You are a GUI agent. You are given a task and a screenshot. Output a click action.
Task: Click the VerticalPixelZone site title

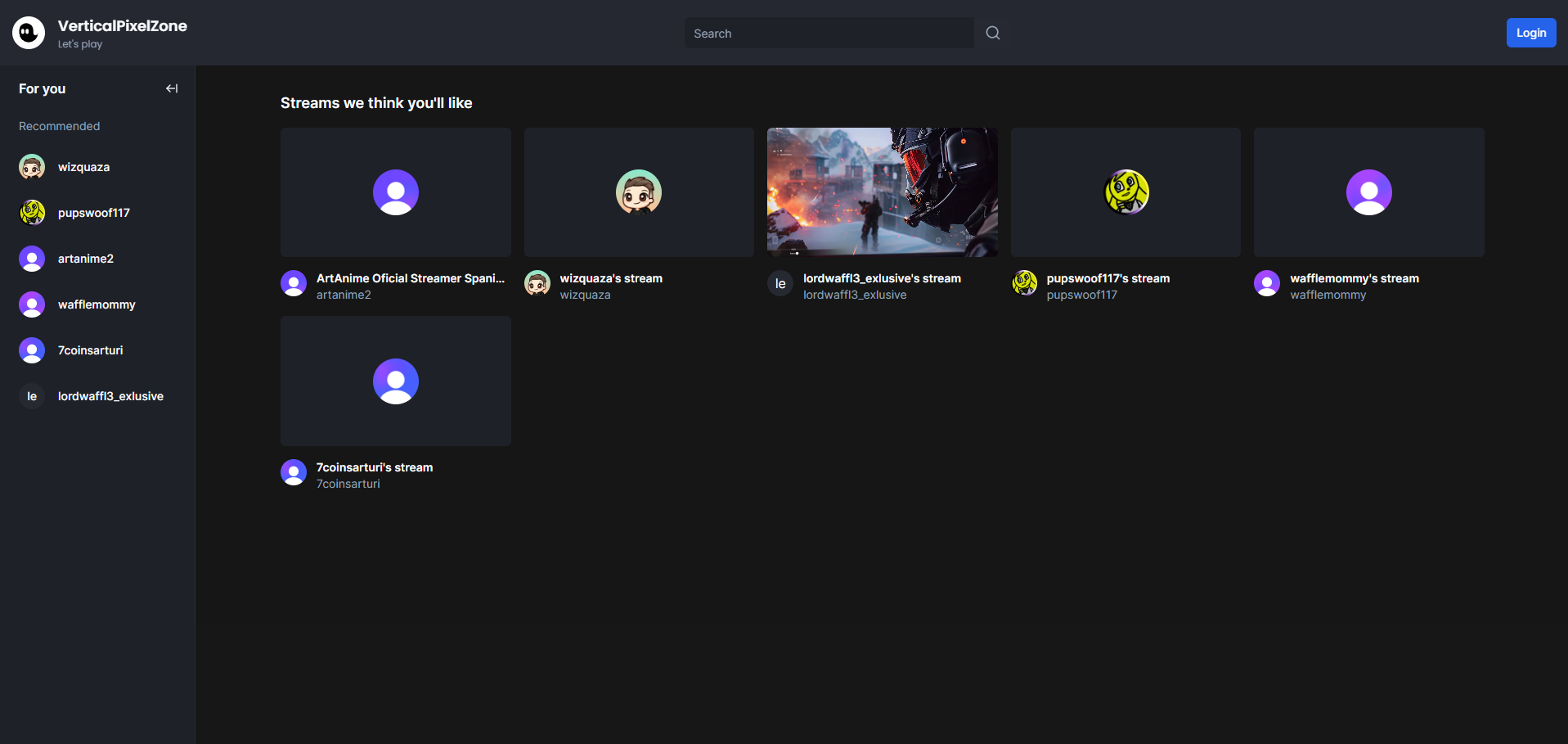(122, 25)
